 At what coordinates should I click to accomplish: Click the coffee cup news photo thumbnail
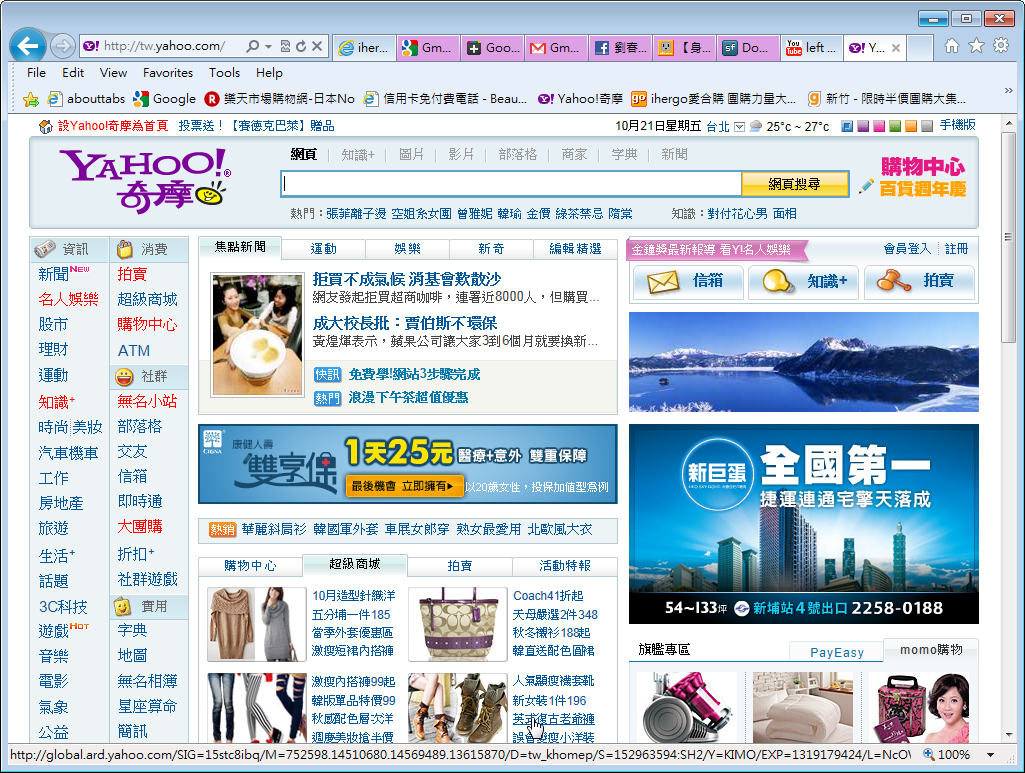[258, 335]
